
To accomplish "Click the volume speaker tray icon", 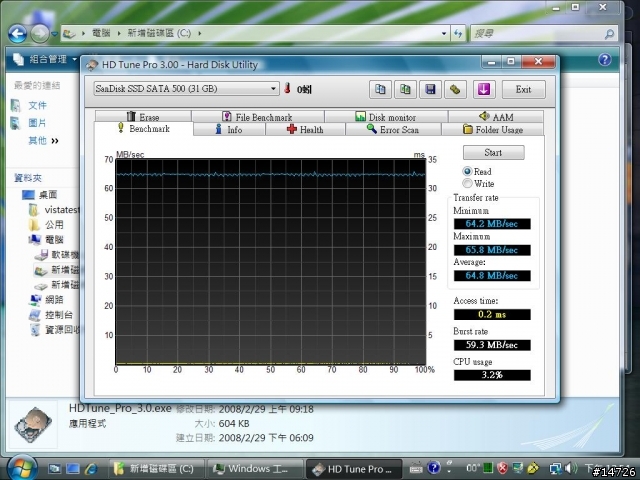I will pos(571,468).
